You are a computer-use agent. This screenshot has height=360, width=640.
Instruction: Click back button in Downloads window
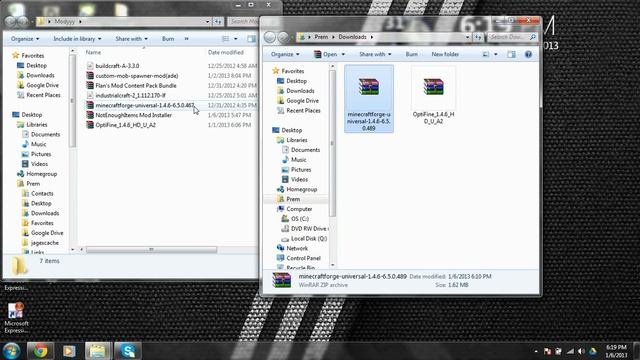pos(269,37)
